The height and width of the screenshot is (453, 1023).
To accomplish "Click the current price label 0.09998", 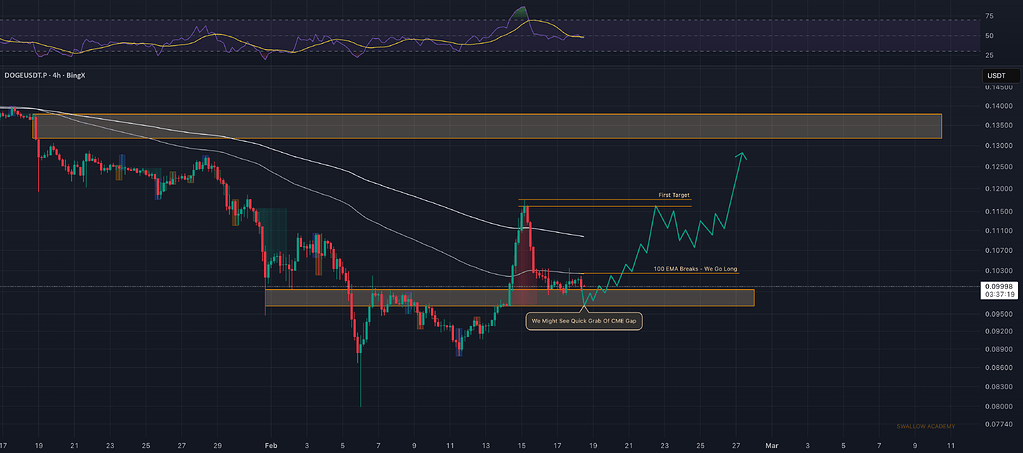I will tap(999, 285).
